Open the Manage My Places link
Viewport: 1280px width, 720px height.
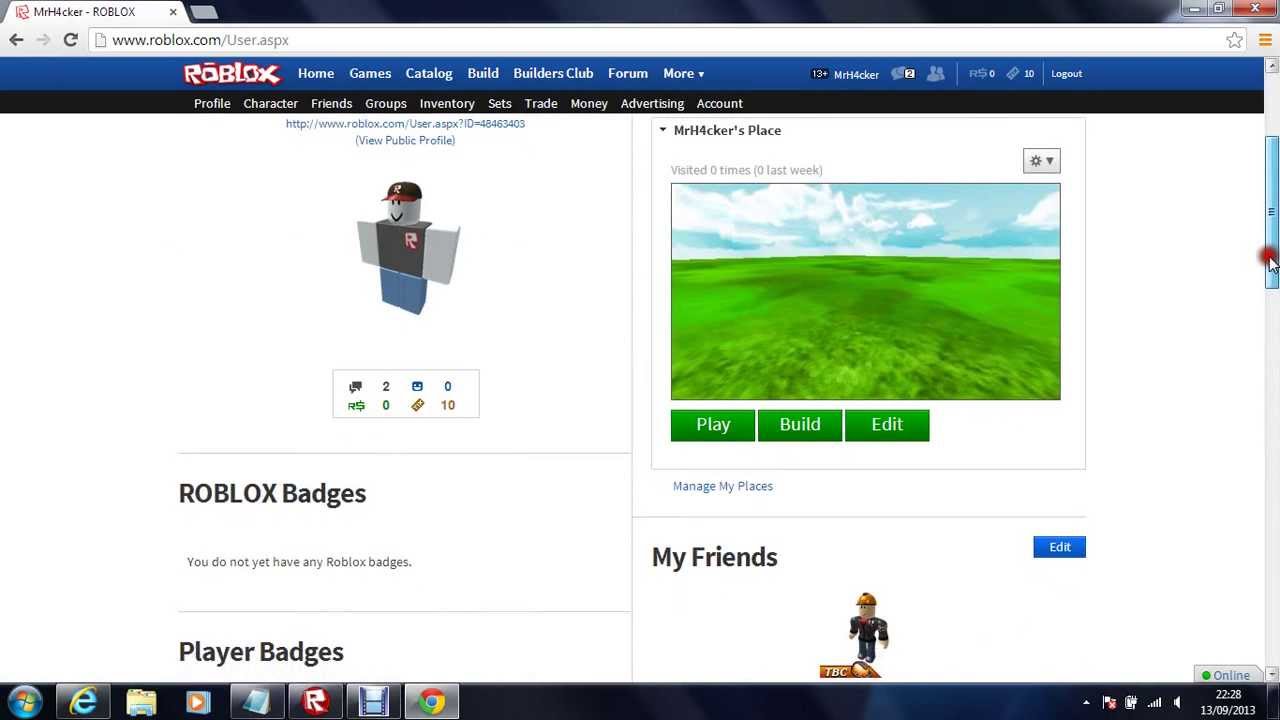pyautogui.click(x=723, y=486)
